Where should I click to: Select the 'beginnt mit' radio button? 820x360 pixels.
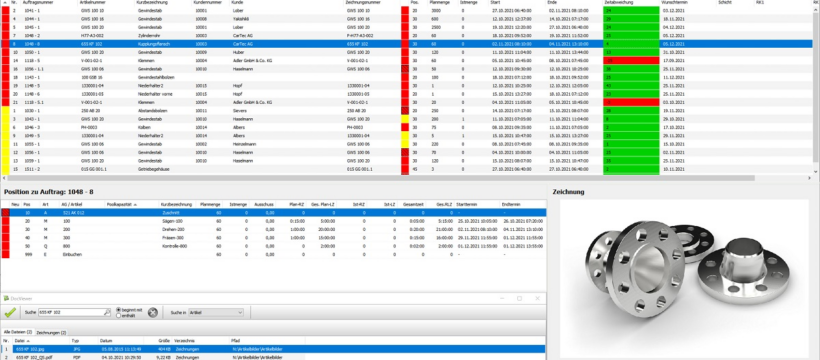[118, 310]
